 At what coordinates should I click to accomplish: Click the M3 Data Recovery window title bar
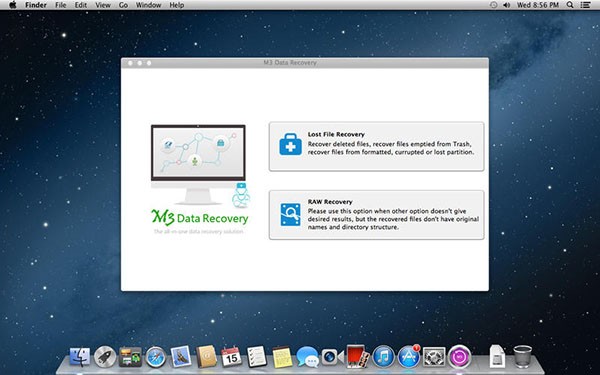(305, 63)
